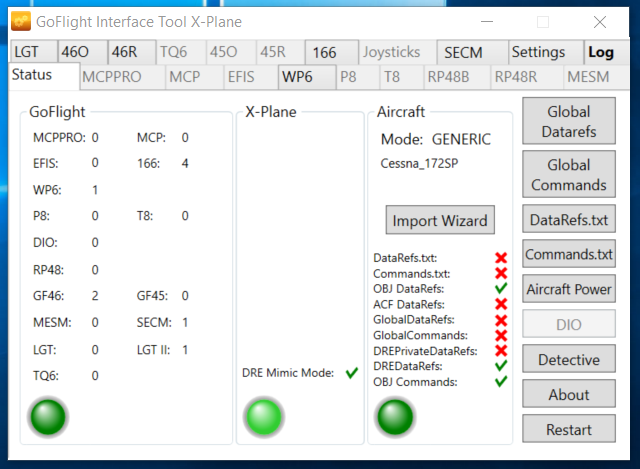Close the GoFlight Interface Tool window
640x469 pixels.
tap(600, 22)
